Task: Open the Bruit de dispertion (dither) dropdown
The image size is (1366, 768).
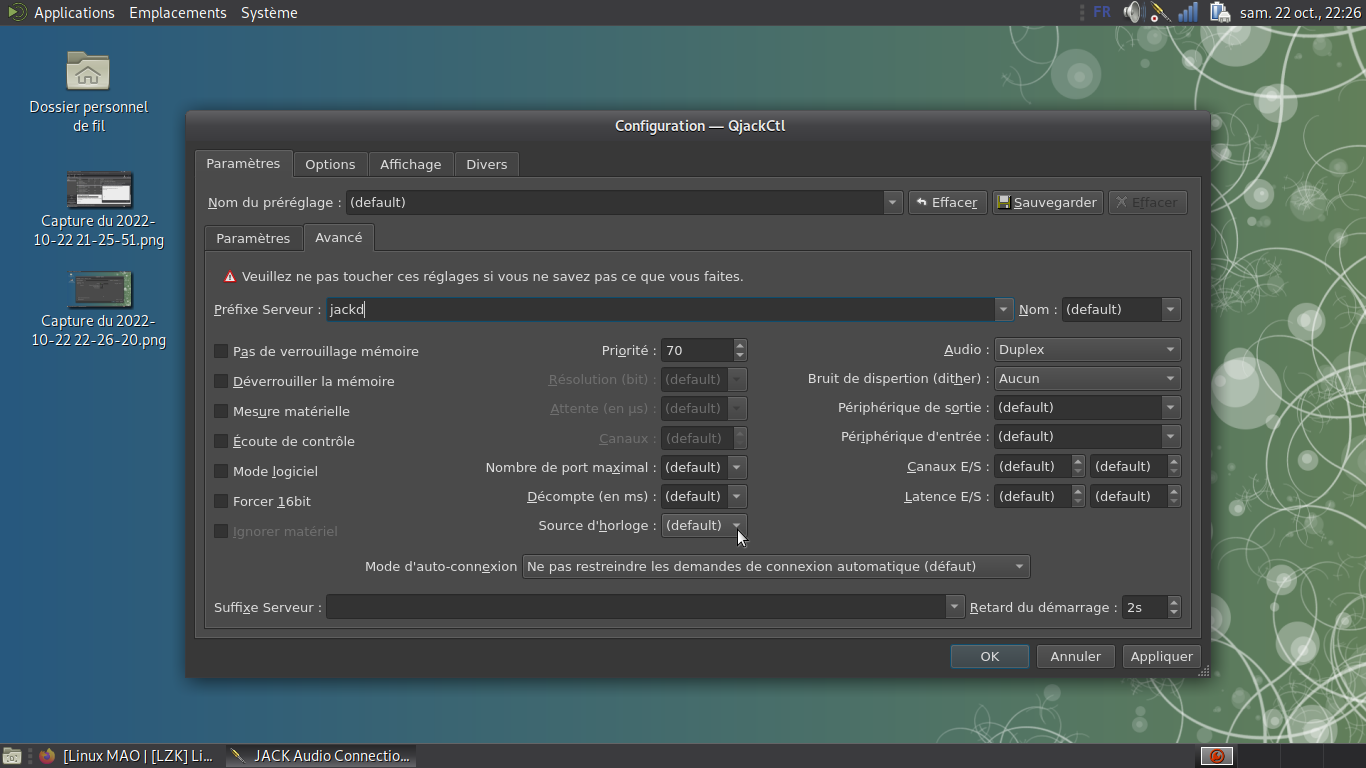Action: click(x=1087, y=379)
